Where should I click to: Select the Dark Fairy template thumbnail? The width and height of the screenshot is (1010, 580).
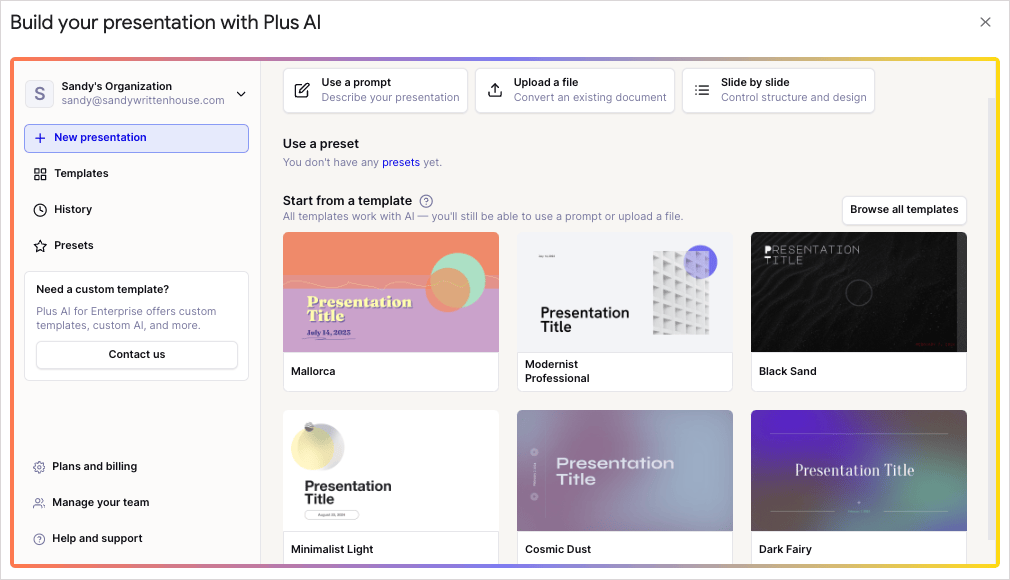[x=859, y=470]
